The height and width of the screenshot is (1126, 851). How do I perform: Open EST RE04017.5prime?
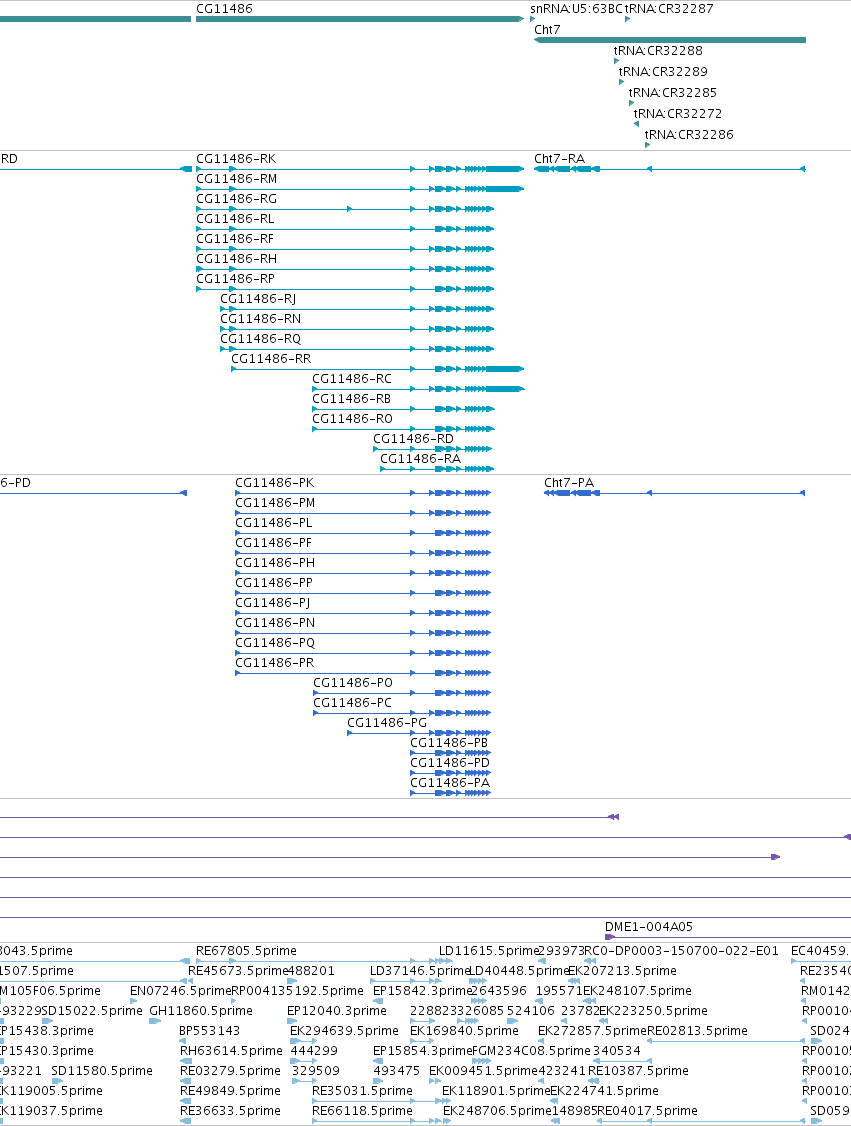pyautogui.click(x=647, y=1111)
